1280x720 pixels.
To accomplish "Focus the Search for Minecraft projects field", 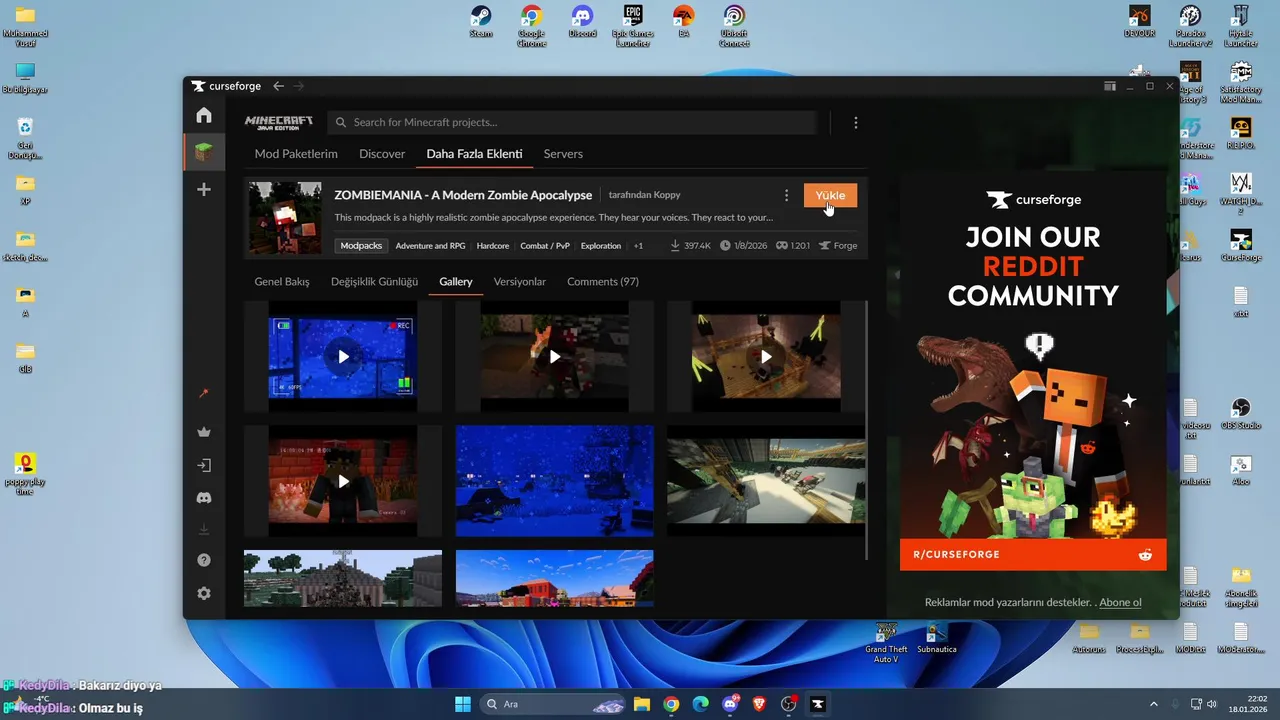I will click(572, 122).
